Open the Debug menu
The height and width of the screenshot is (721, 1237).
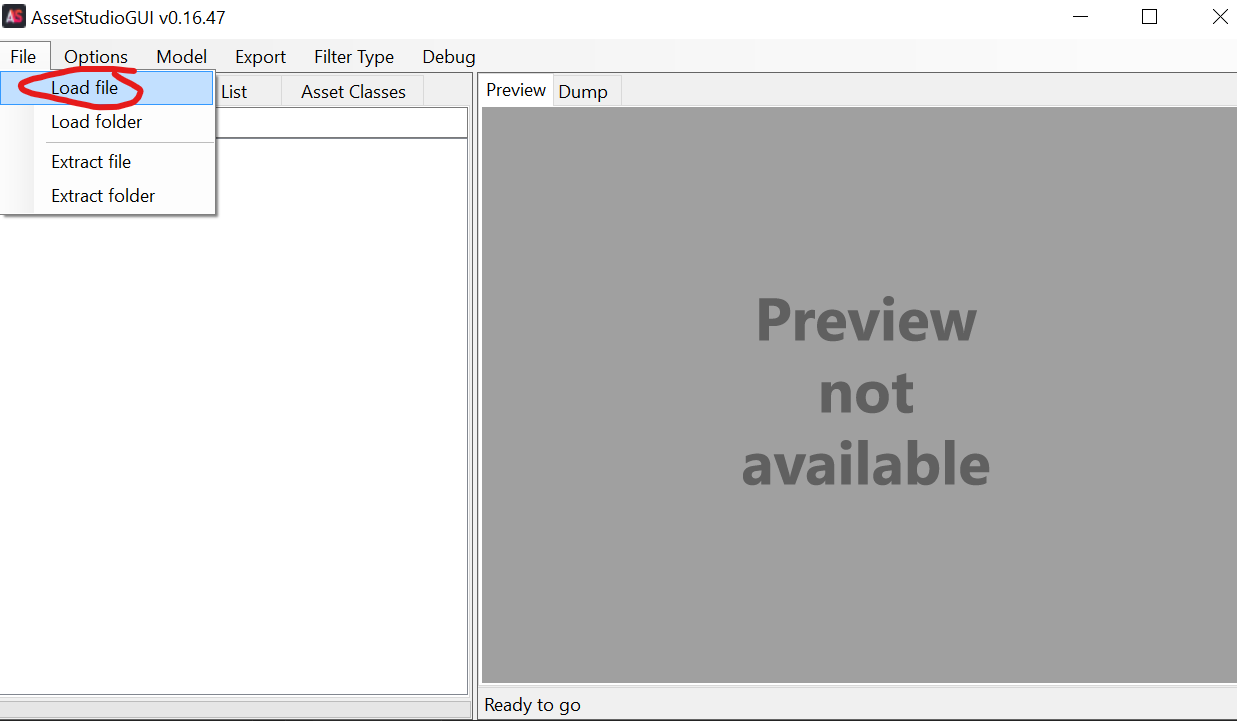449,57
